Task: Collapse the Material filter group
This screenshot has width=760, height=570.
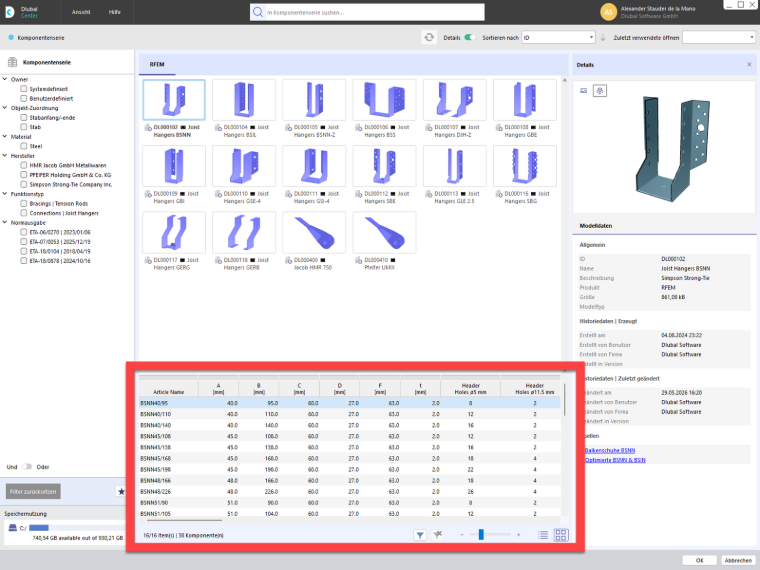Action: click(x=5, y=137)
